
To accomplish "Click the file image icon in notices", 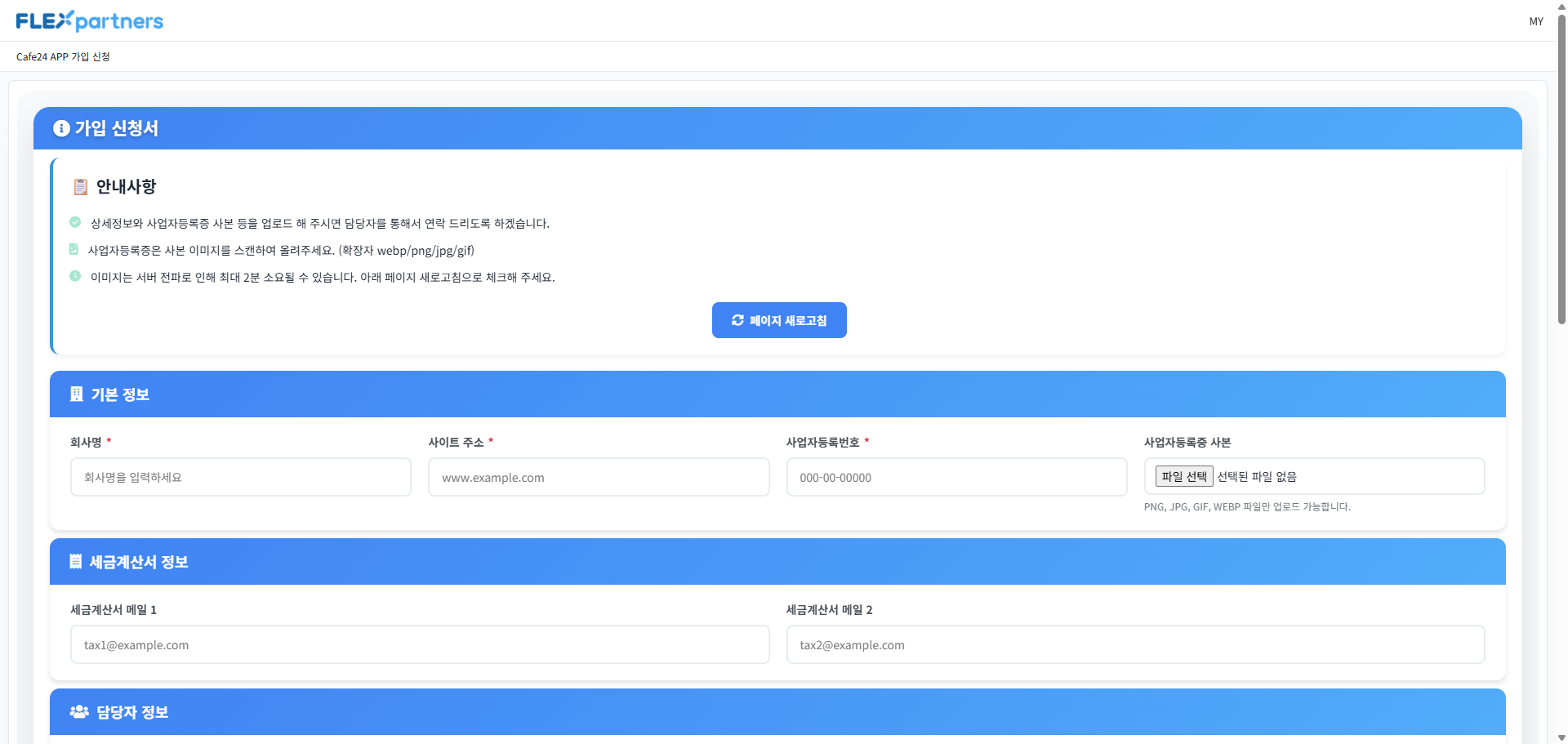I will tap(74, 250).
